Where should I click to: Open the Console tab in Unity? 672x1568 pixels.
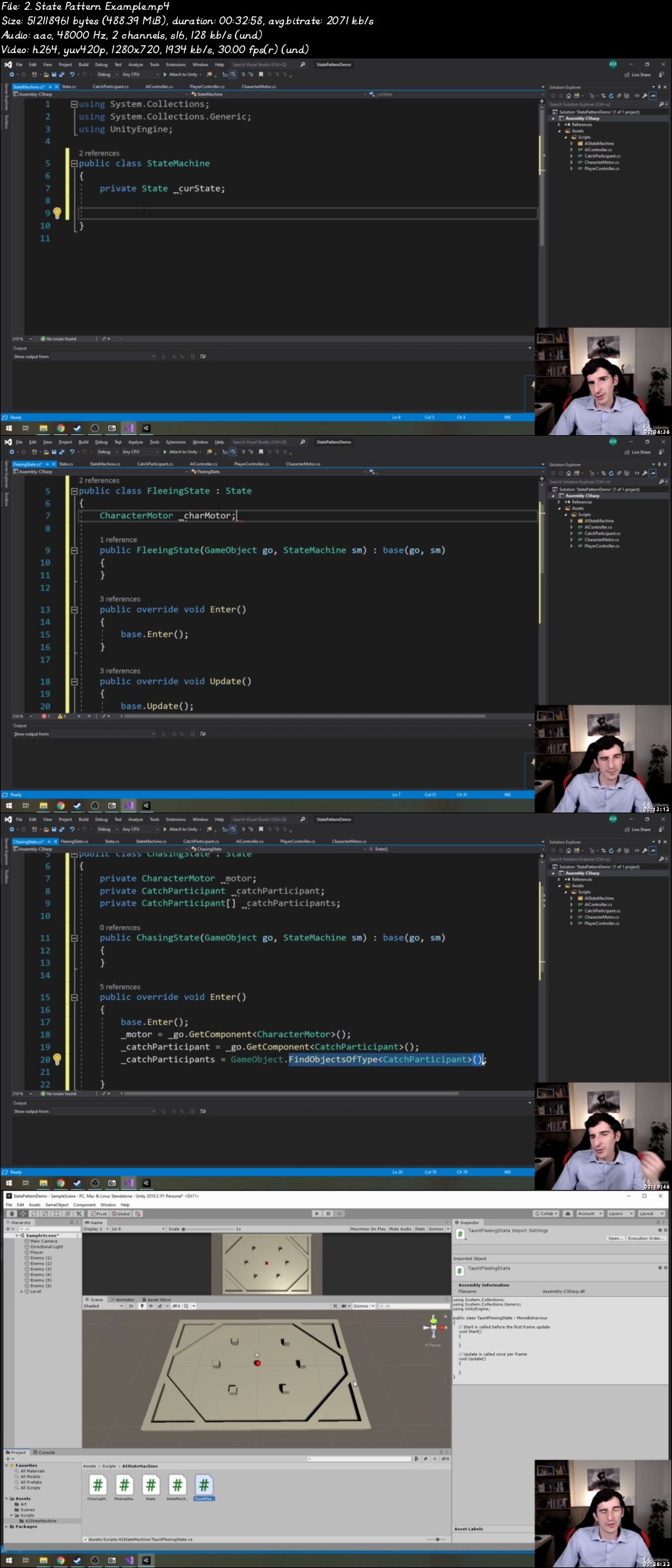[45, 1452]
